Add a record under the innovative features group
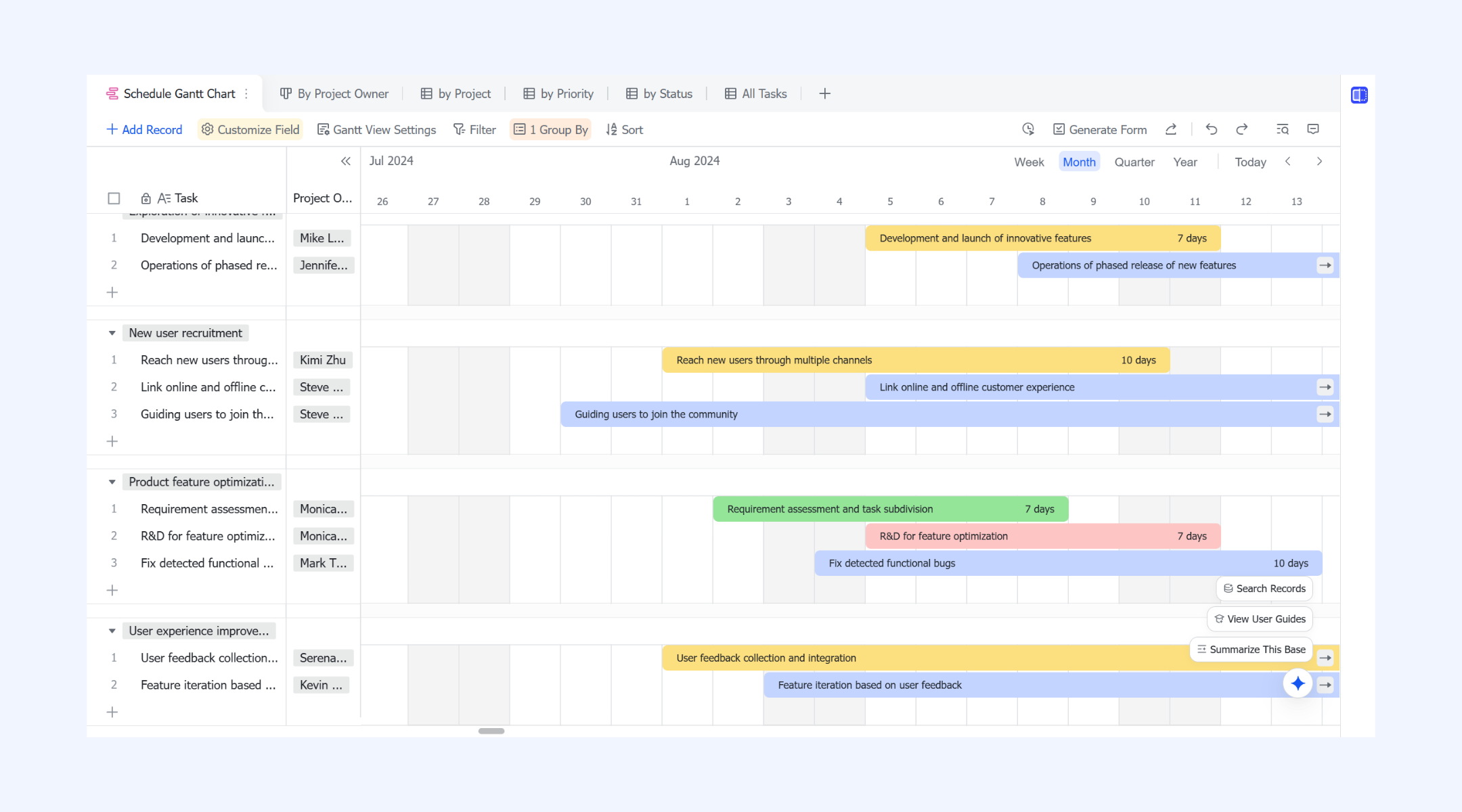The height and width of the screenshot is (812, 1462). coord(112,292)
